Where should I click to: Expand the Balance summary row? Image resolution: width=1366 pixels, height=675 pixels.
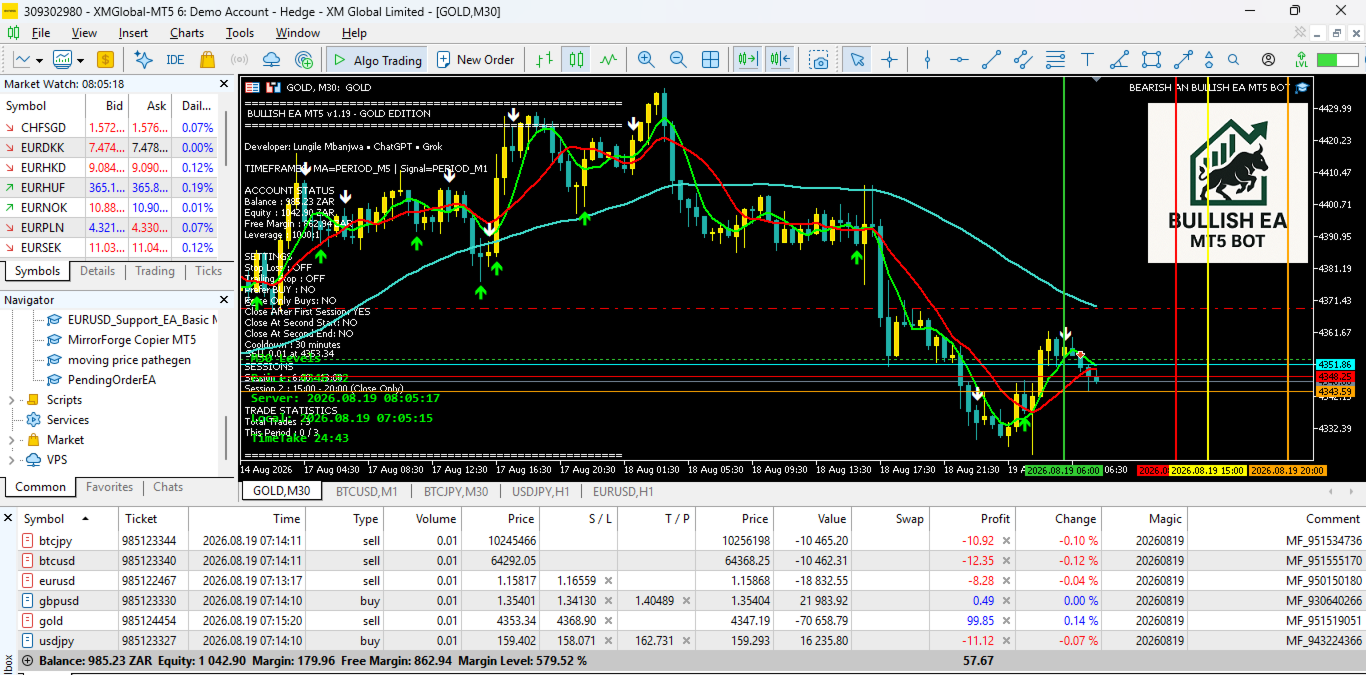tap(26, 660)
